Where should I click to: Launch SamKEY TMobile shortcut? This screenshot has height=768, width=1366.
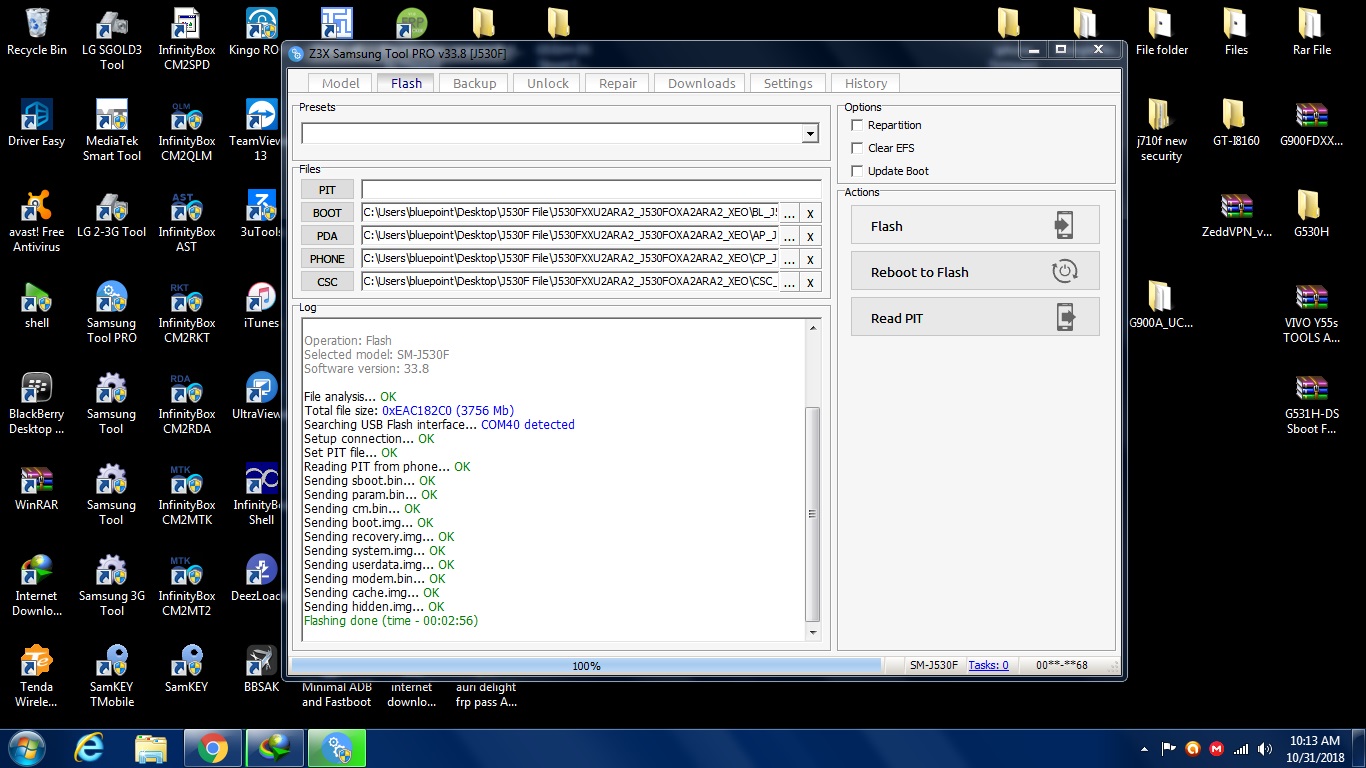pyautogui.click(x=112, y=677)
